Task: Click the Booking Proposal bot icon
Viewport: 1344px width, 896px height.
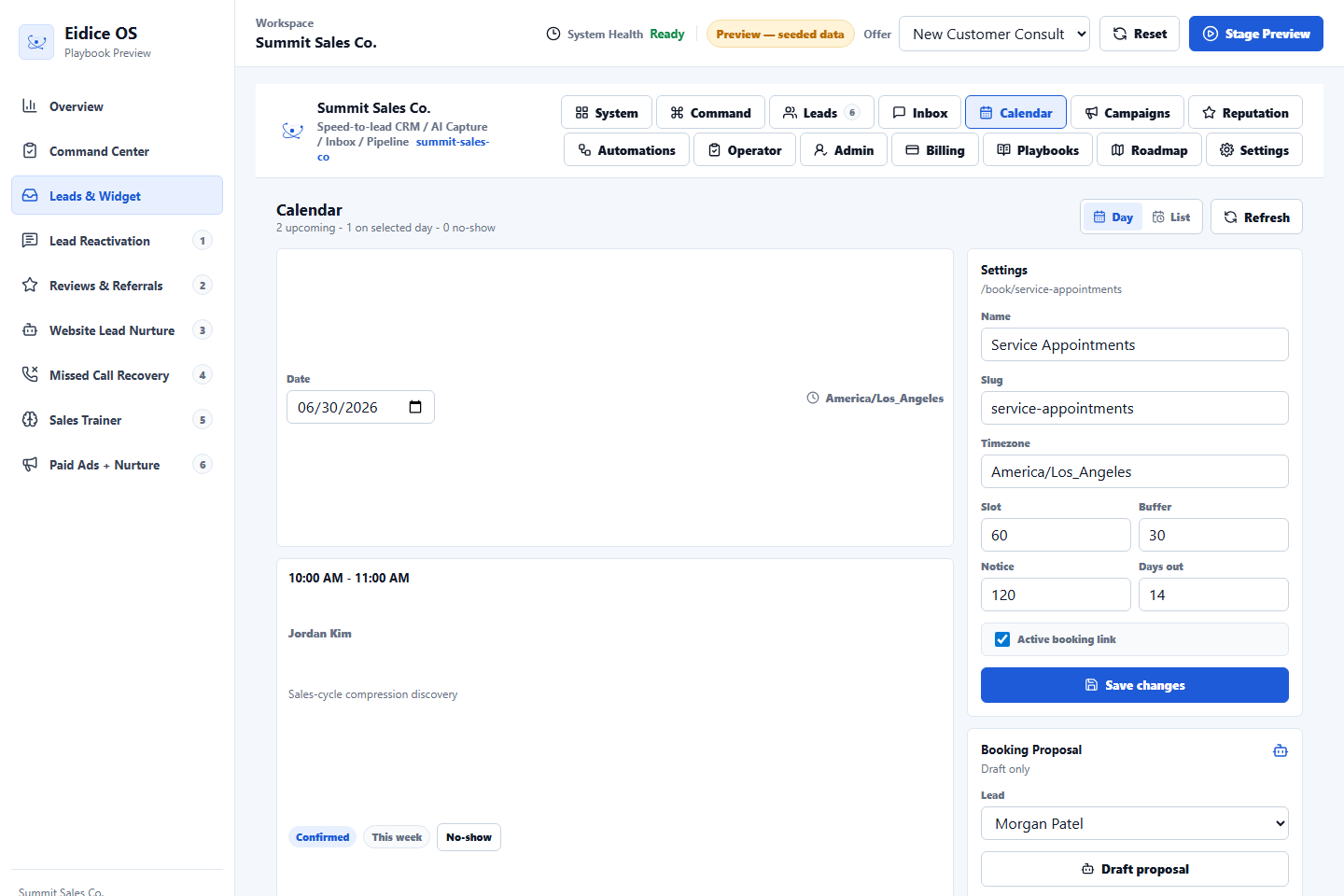Action: (x=1281, y=750)
